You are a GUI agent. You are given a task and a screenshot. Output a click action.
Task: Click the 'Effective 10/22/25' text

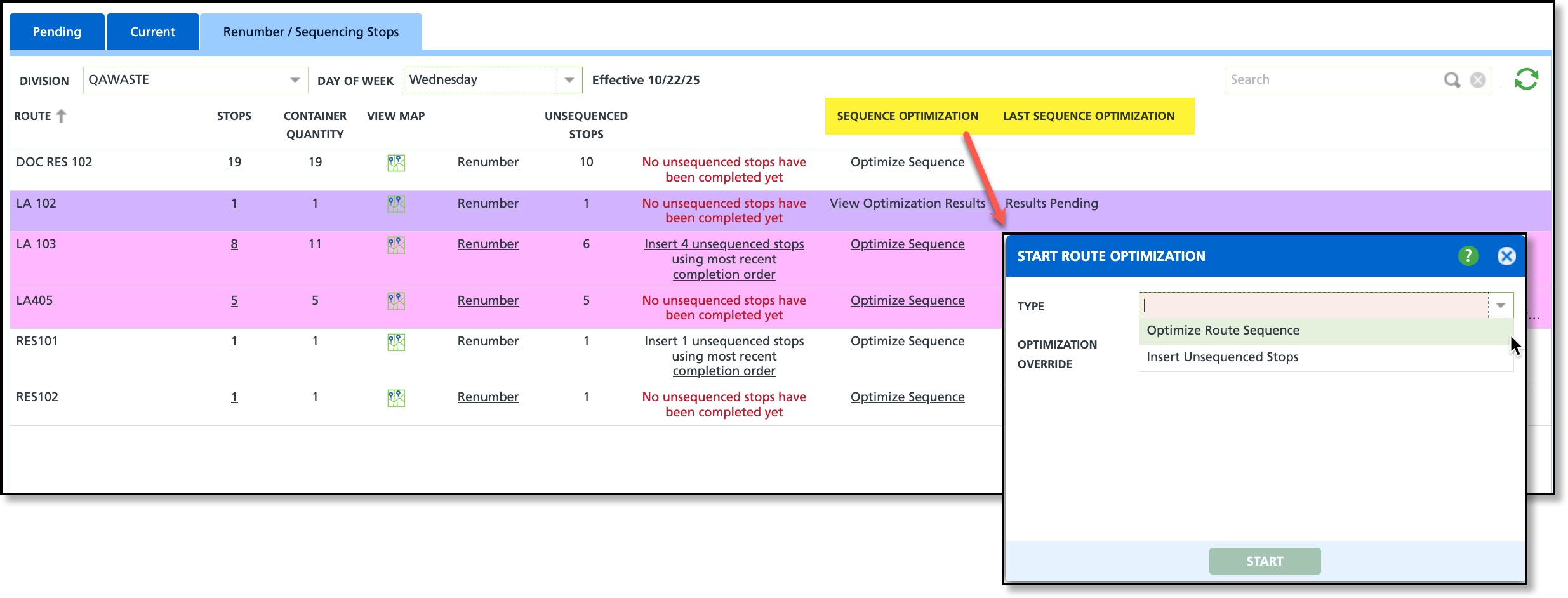(x=646, y=80)
